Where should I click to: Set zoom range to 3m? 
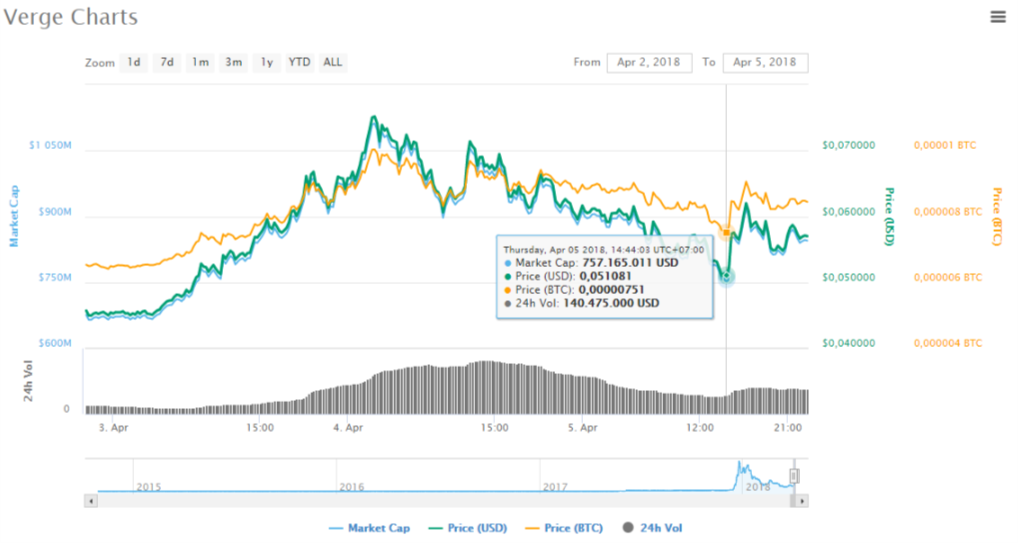click(233, 62)
